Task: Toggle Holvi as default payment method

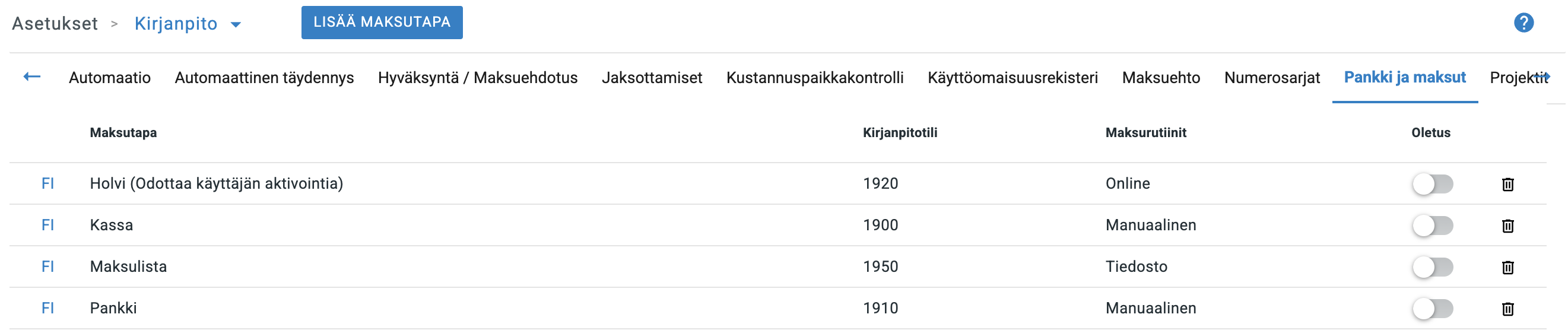Action: click(x=1432, y=184)
